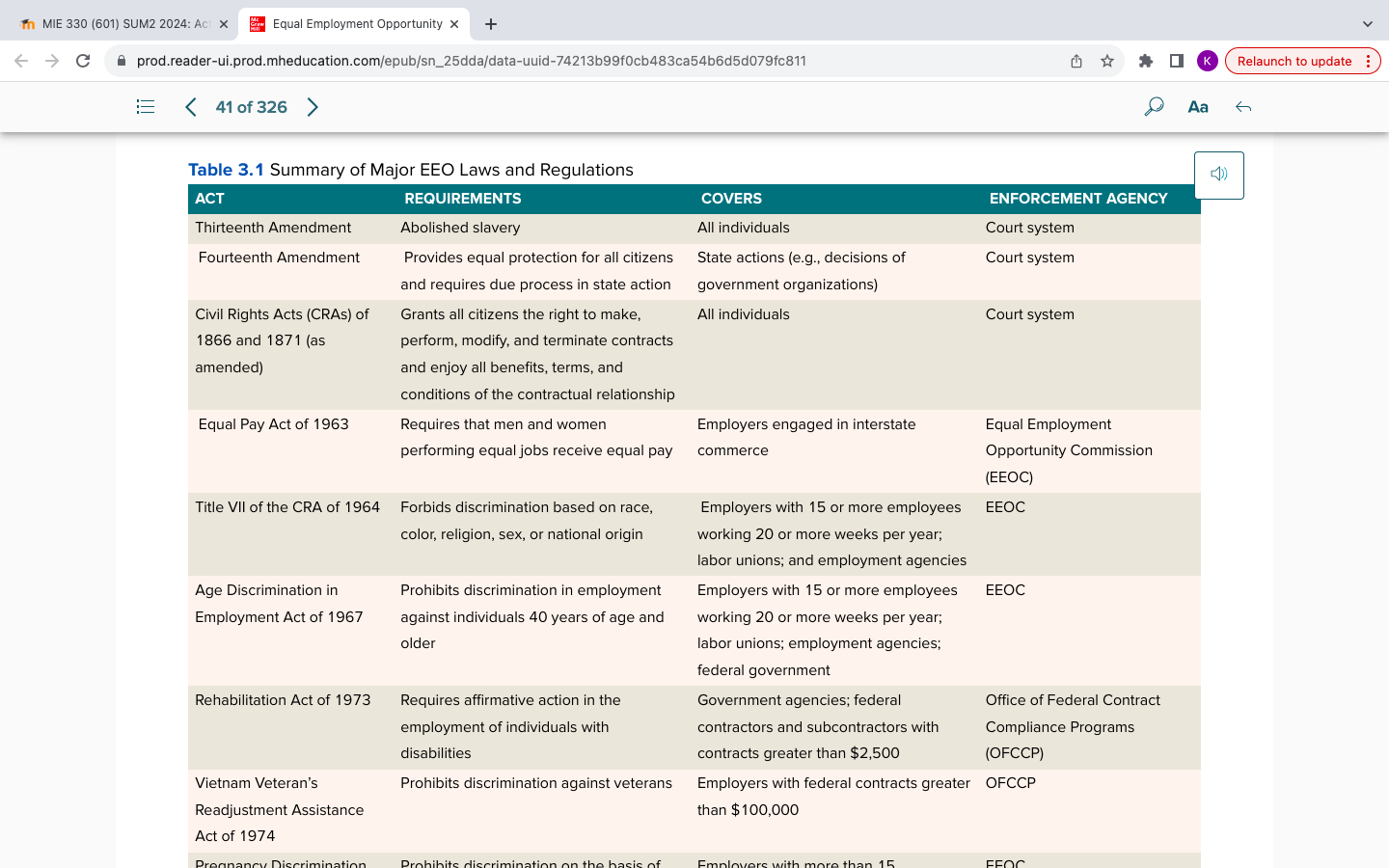Click the return back arrow in reader
This screenshot has height=868, width=1389.
click(x=1243, y=107)
